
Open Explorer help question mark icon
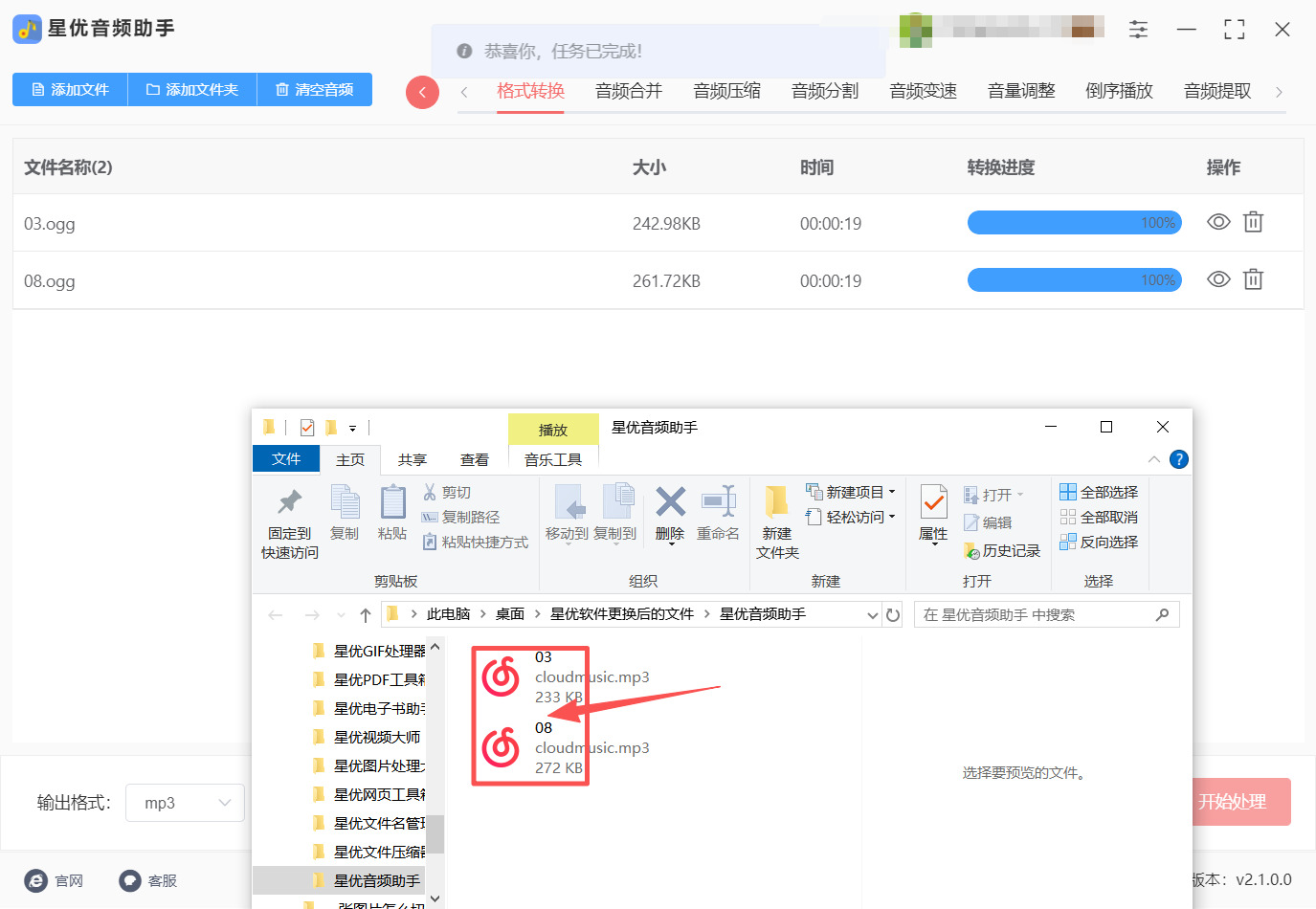click(x=1179, y=459)
